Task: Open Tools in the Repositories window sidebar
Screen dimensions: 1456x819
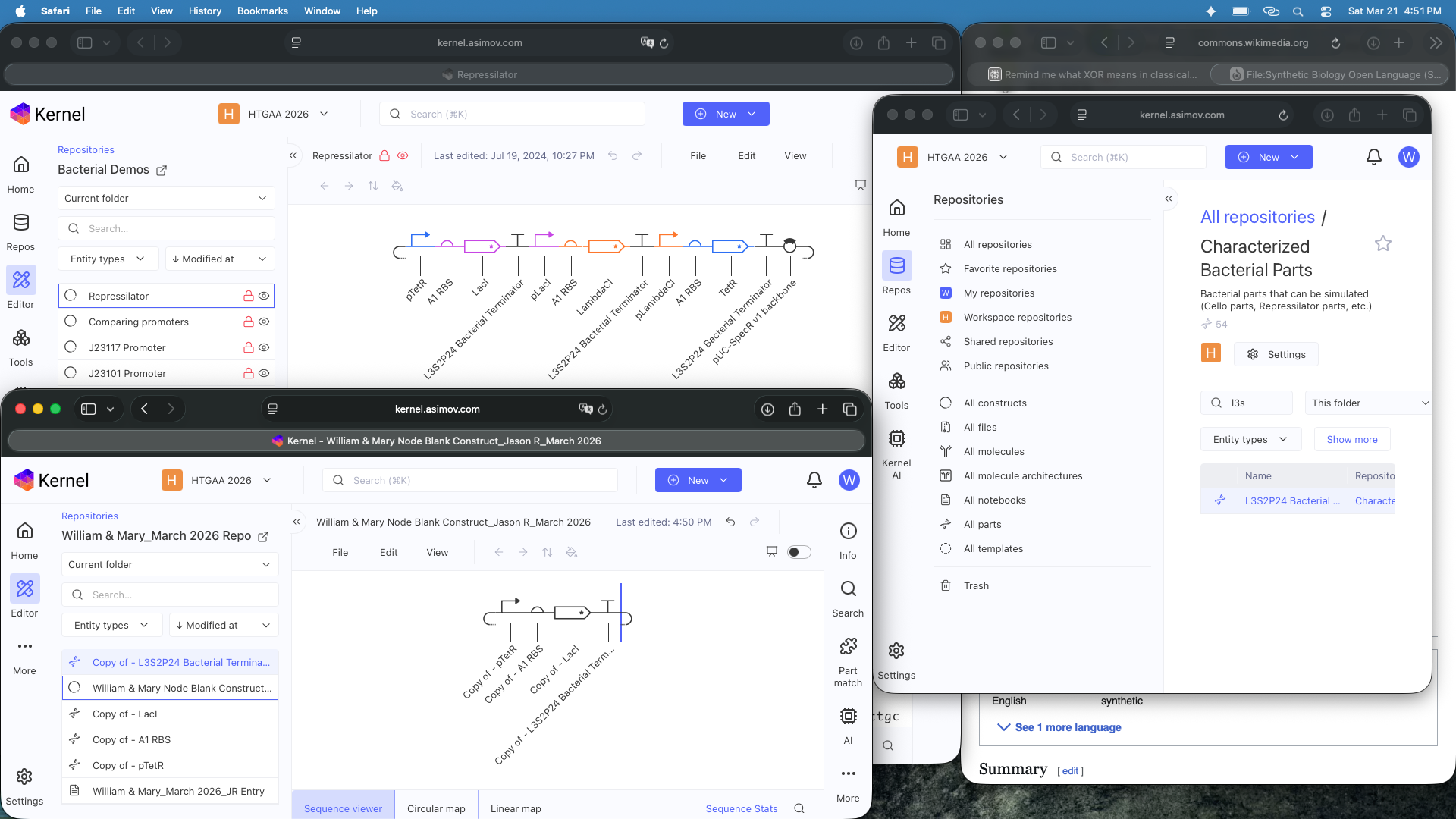Action: click(x=896, y=390)
